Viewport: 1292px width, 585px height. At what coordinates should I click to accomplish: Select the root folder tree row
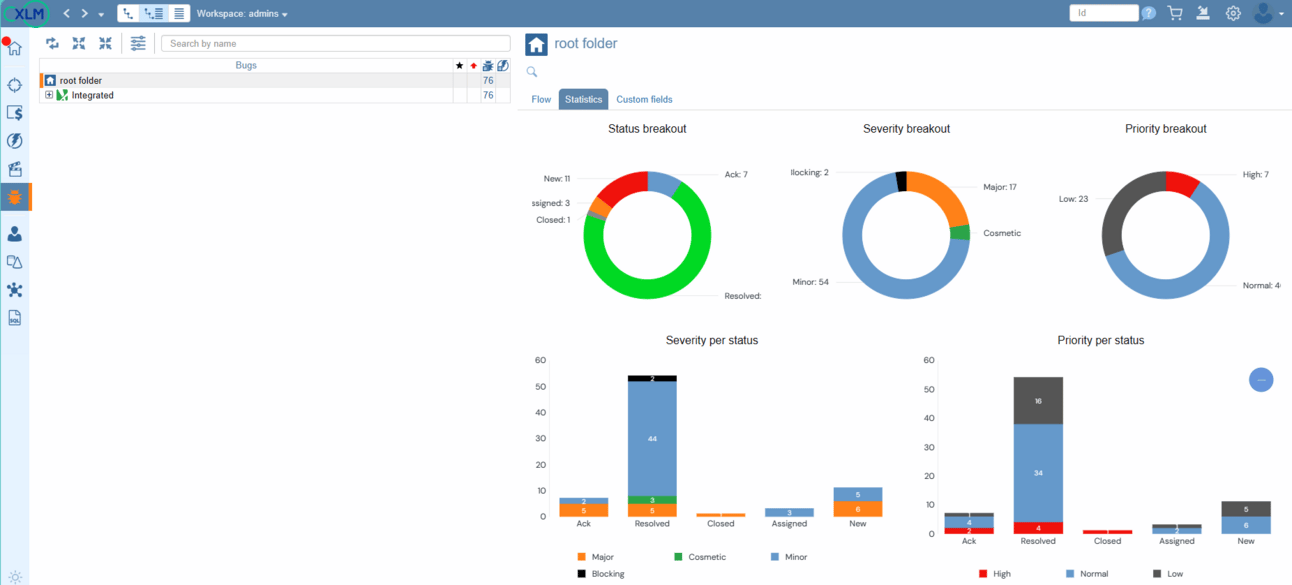pos(275,80)
